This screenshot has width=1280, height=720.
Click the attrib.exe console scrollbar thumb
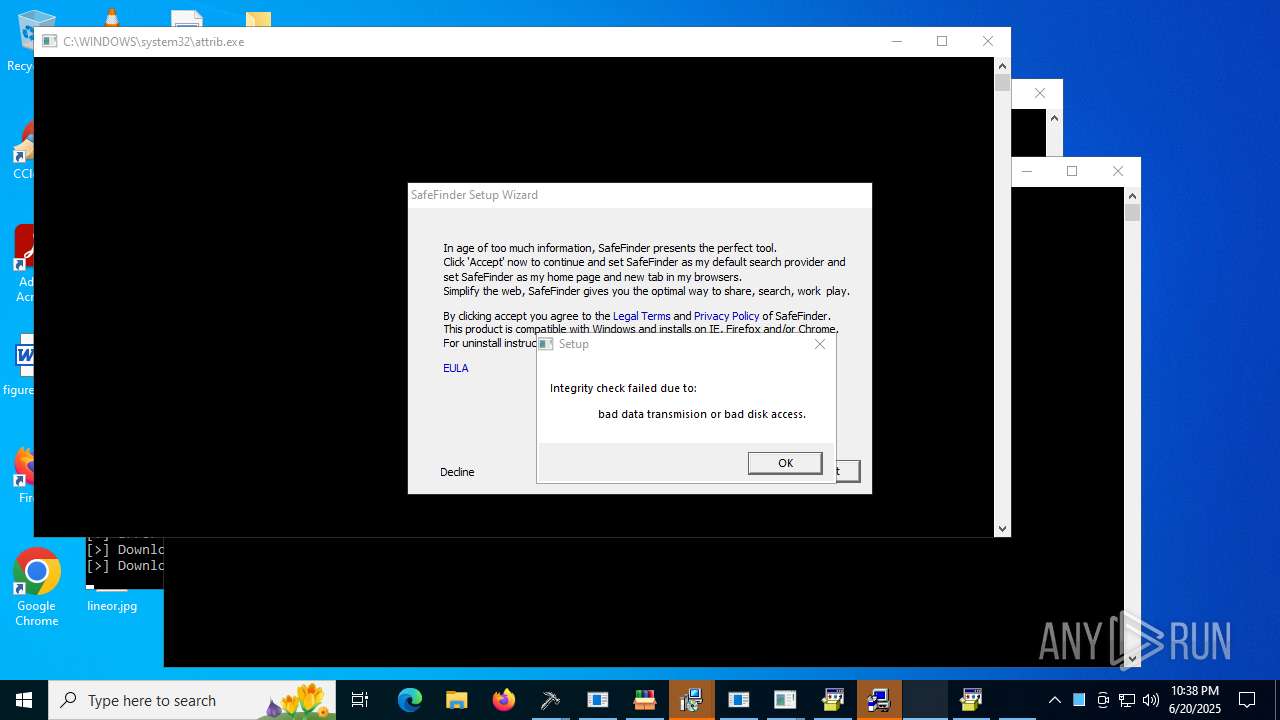point(1002,82)
